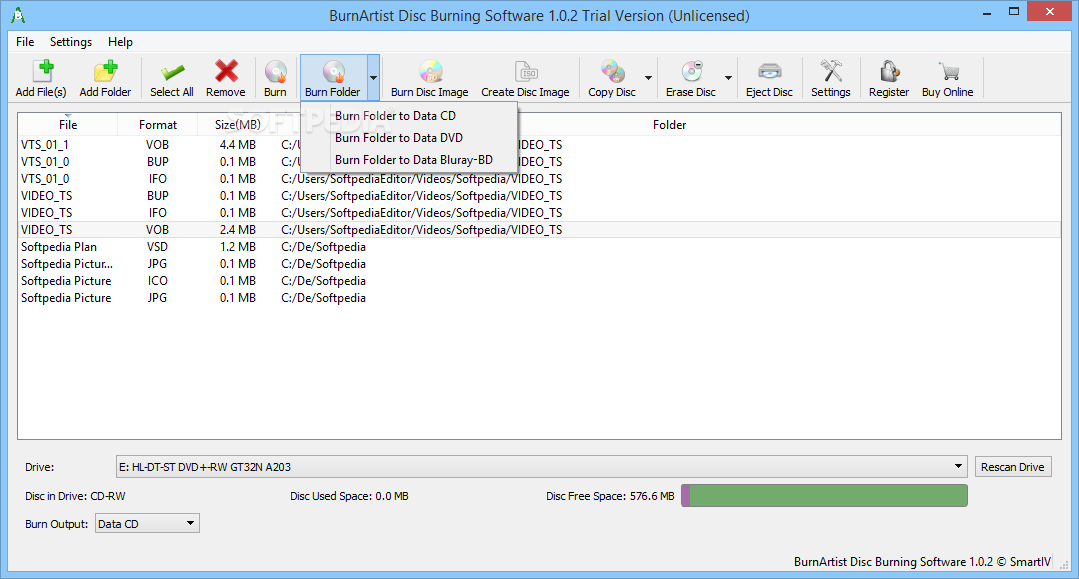Click the Copy Disc icon
This screenshot has height=579, width=1079.
[612, 71]
